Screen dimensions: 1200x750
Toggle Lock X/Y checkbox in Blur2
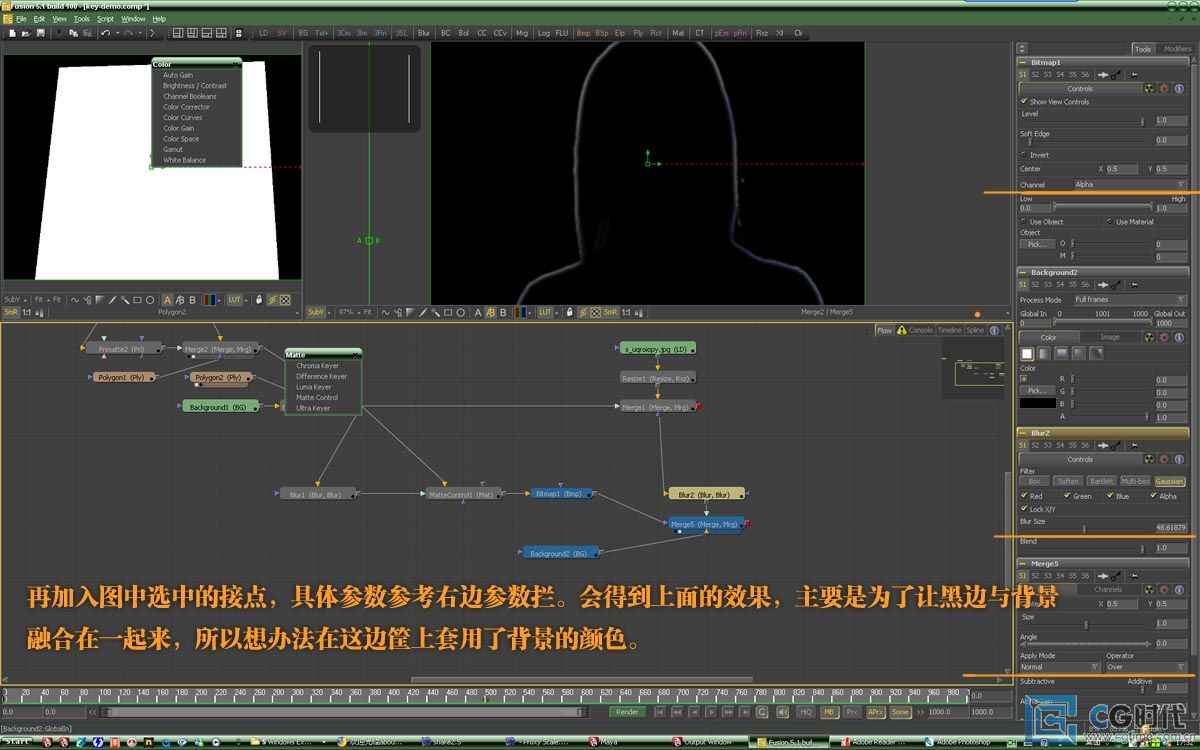click(x=1024, y=509)
